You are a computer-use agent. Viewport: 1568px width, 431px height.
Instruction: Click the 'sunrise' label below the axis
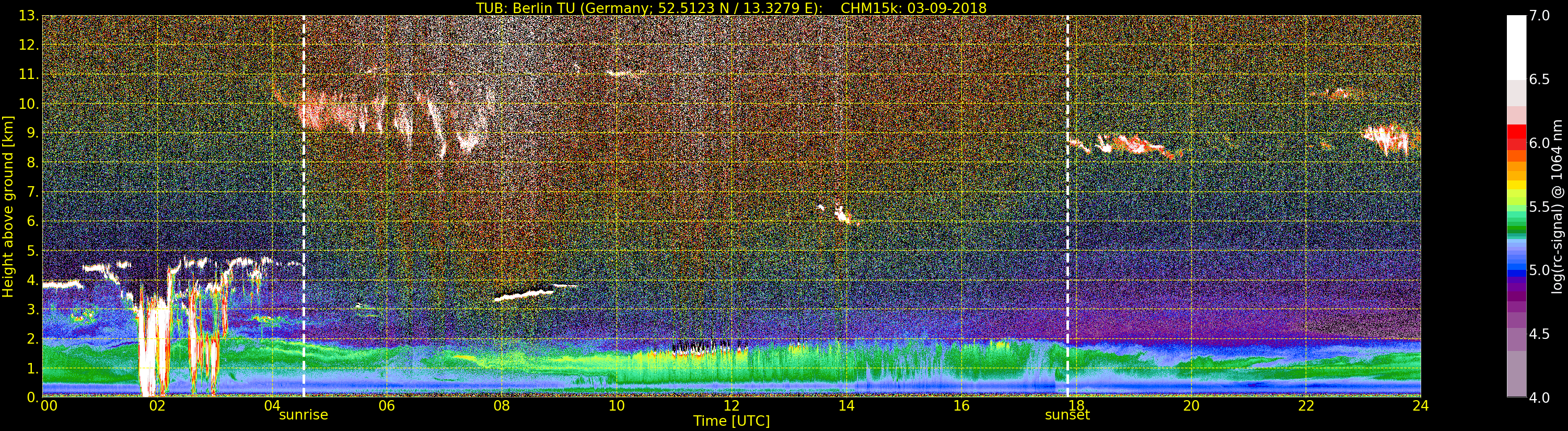[303, 415]
